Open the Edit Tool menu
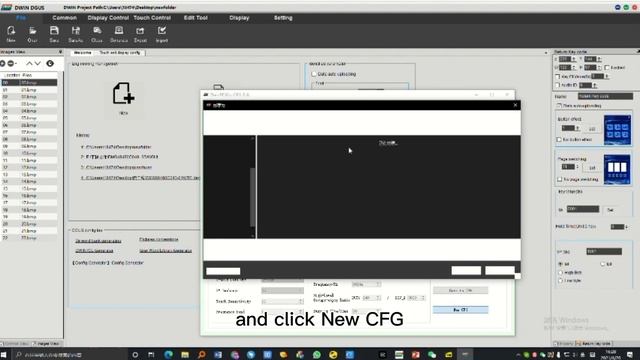Screen dimensions: 640x360 pos(196,18)
